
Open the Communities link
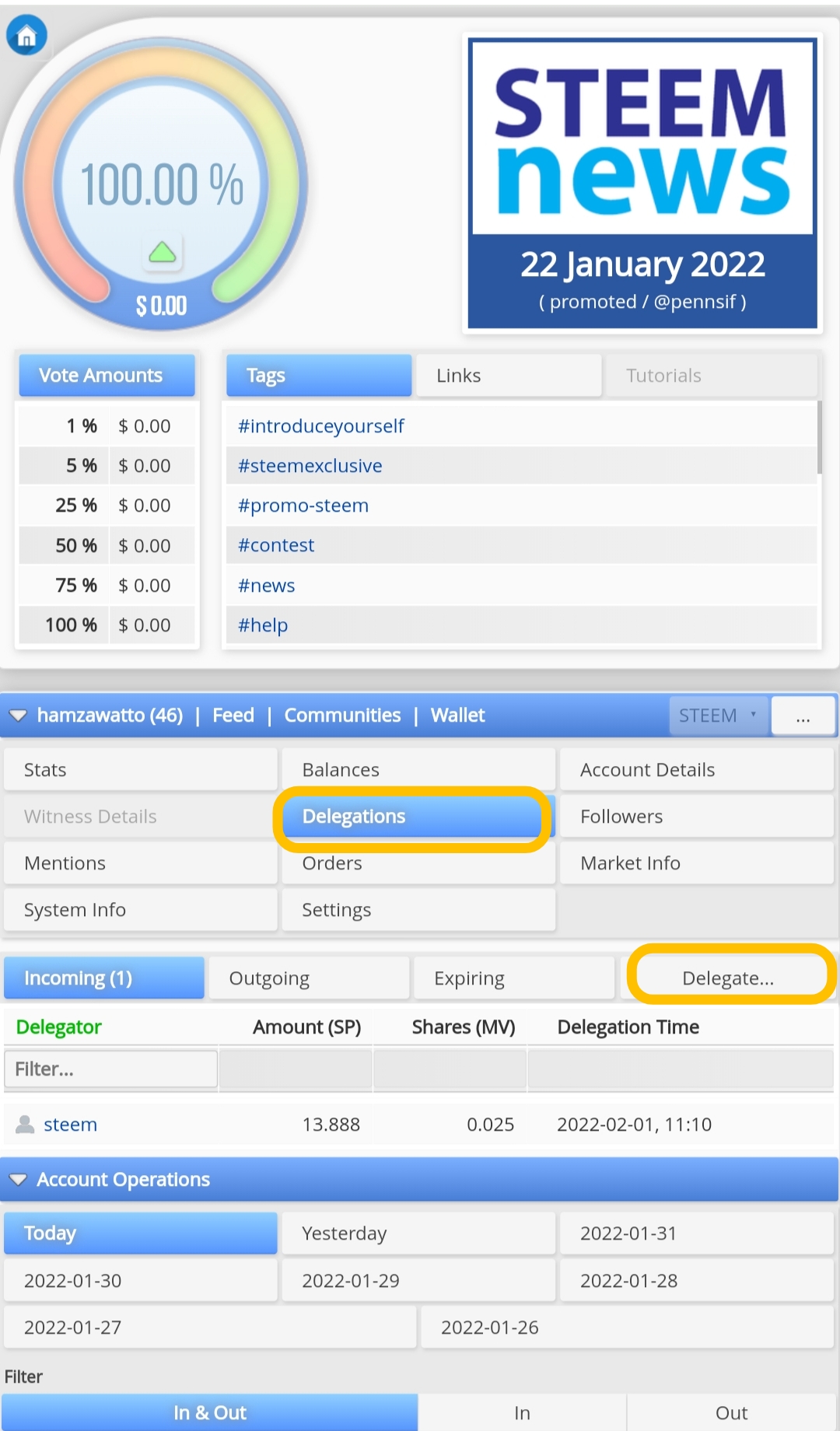coord(342,715)
